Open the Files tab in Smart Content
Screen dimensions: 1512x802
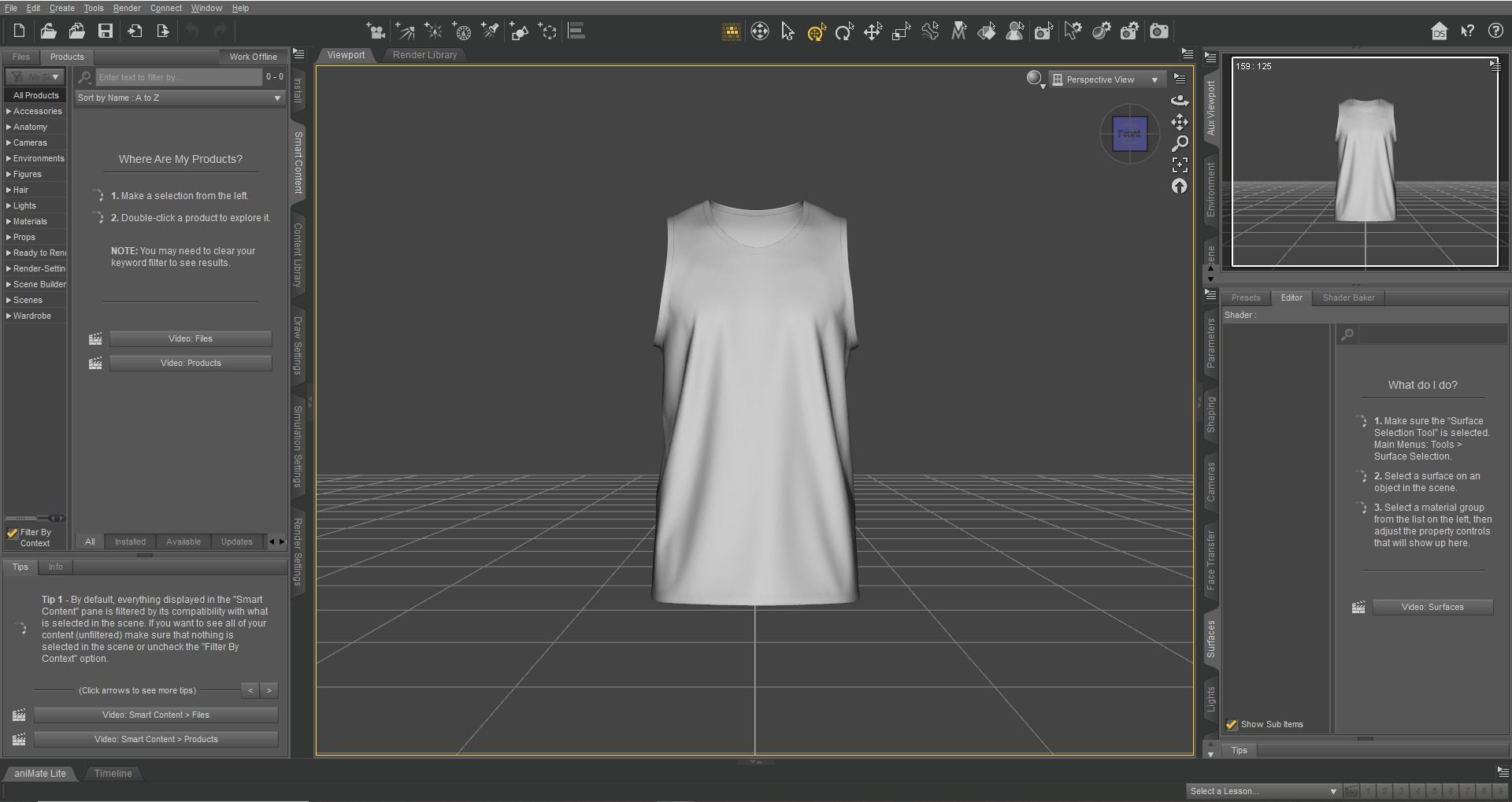pyautogui.click(x=21, y=57)
